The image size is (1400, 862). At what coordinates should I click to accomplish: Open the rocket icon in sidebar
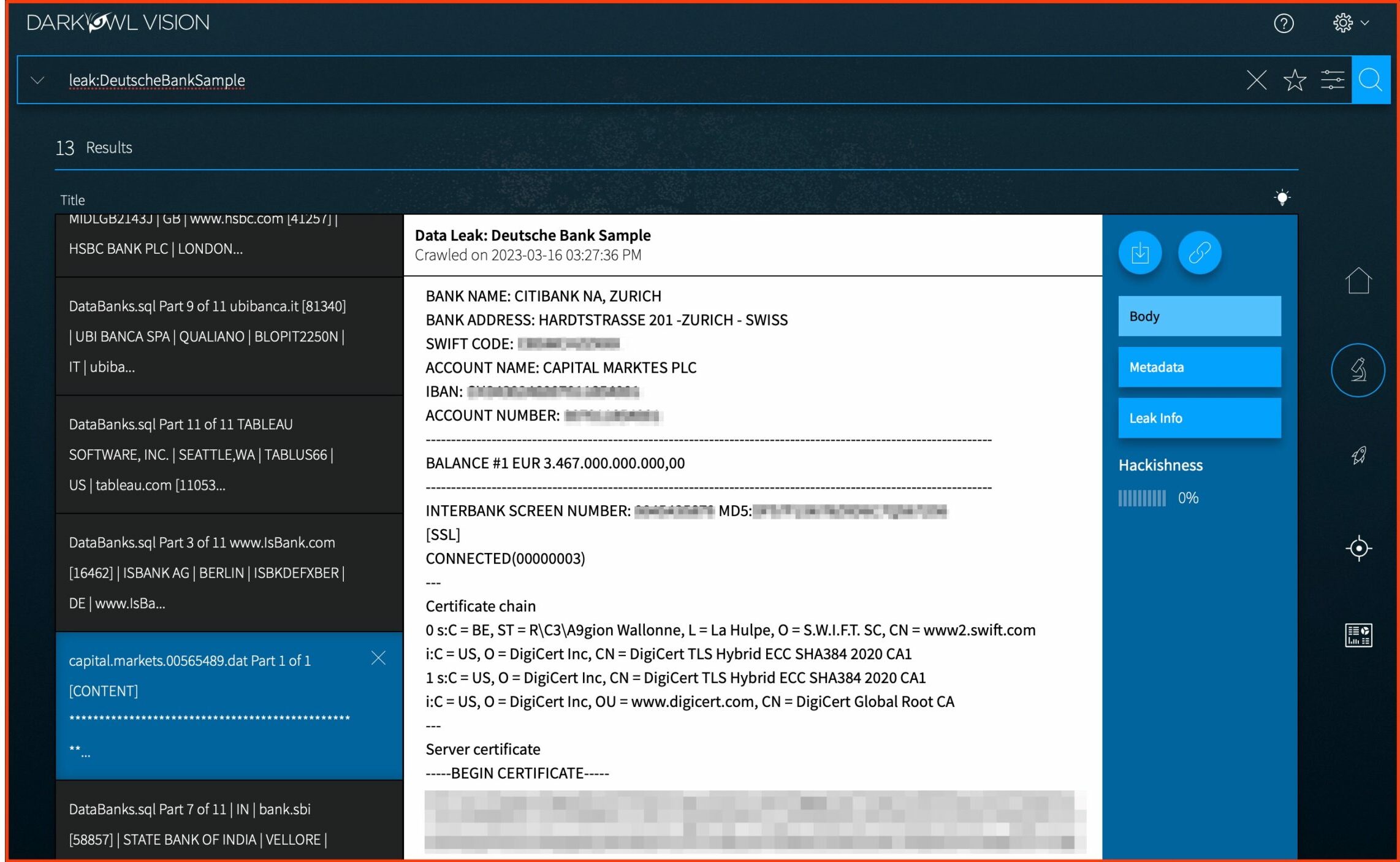1358,456
